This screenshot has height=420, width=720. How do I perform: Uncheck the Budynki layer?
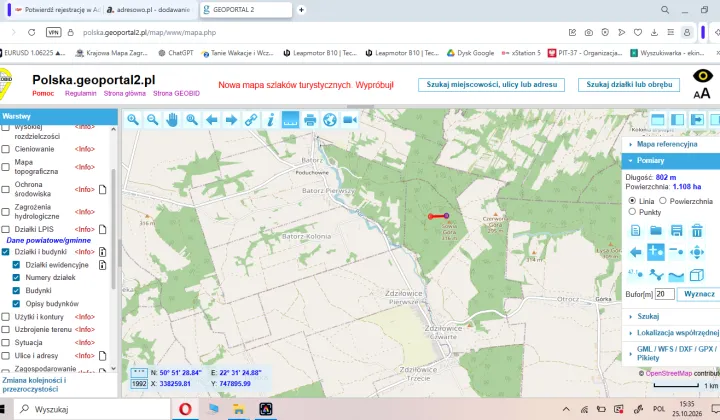coord(16,291)
